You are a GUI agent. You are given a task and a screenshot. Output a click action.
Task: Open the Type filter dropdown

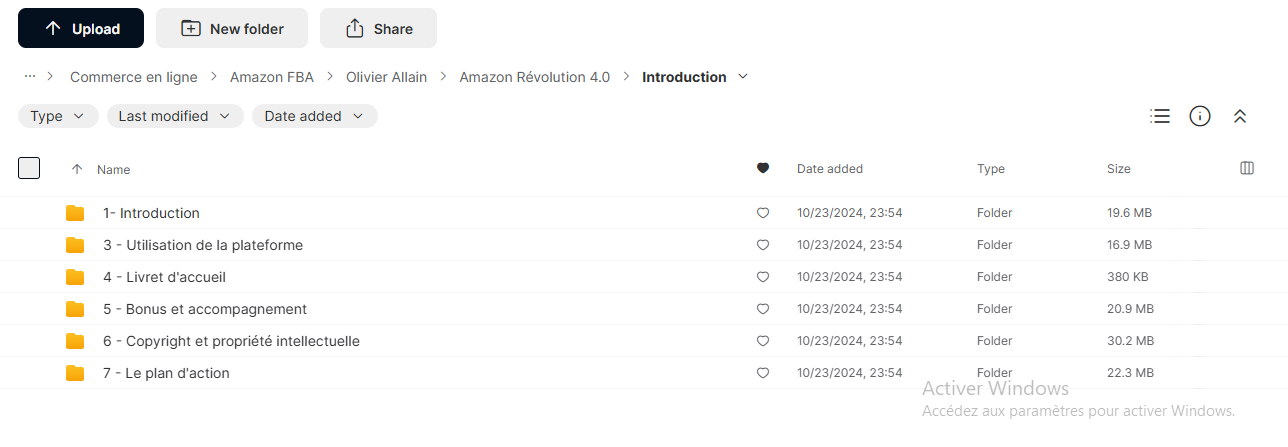[x=58, y=116]
